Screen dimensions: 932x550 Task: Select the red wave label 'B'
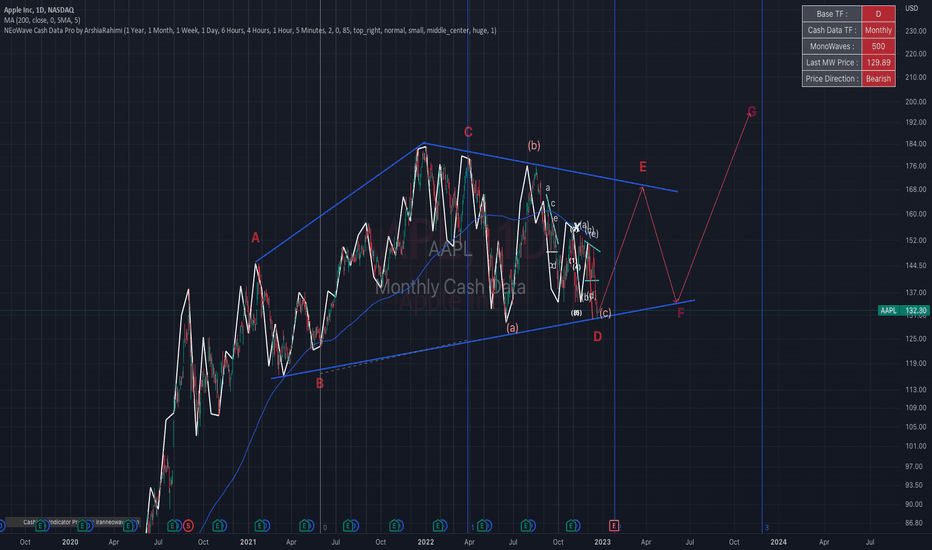click(320, 384)
